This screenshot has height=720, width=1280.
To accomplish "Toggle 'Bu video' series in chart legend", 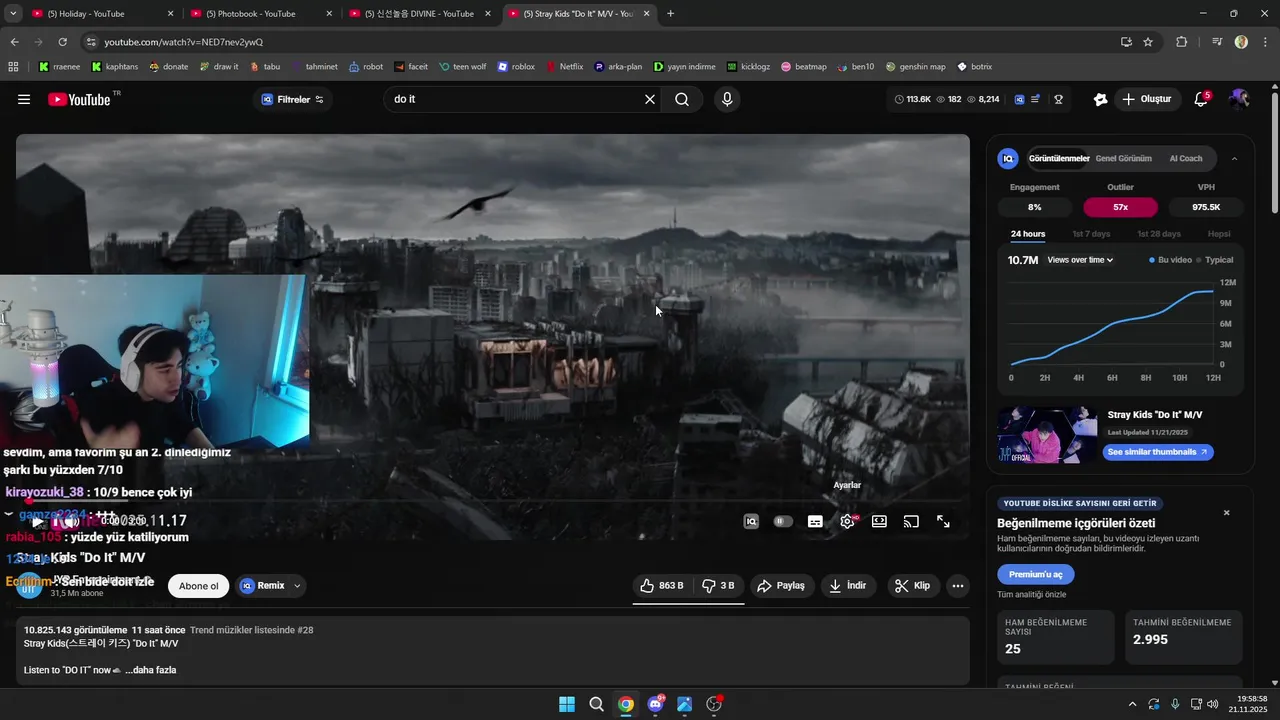I will [x=1171, y=260].
